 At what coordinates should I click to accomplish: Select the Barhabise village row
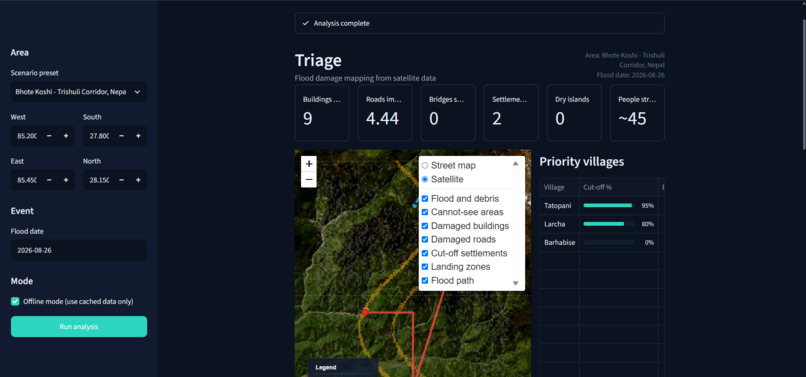[602, 242]
